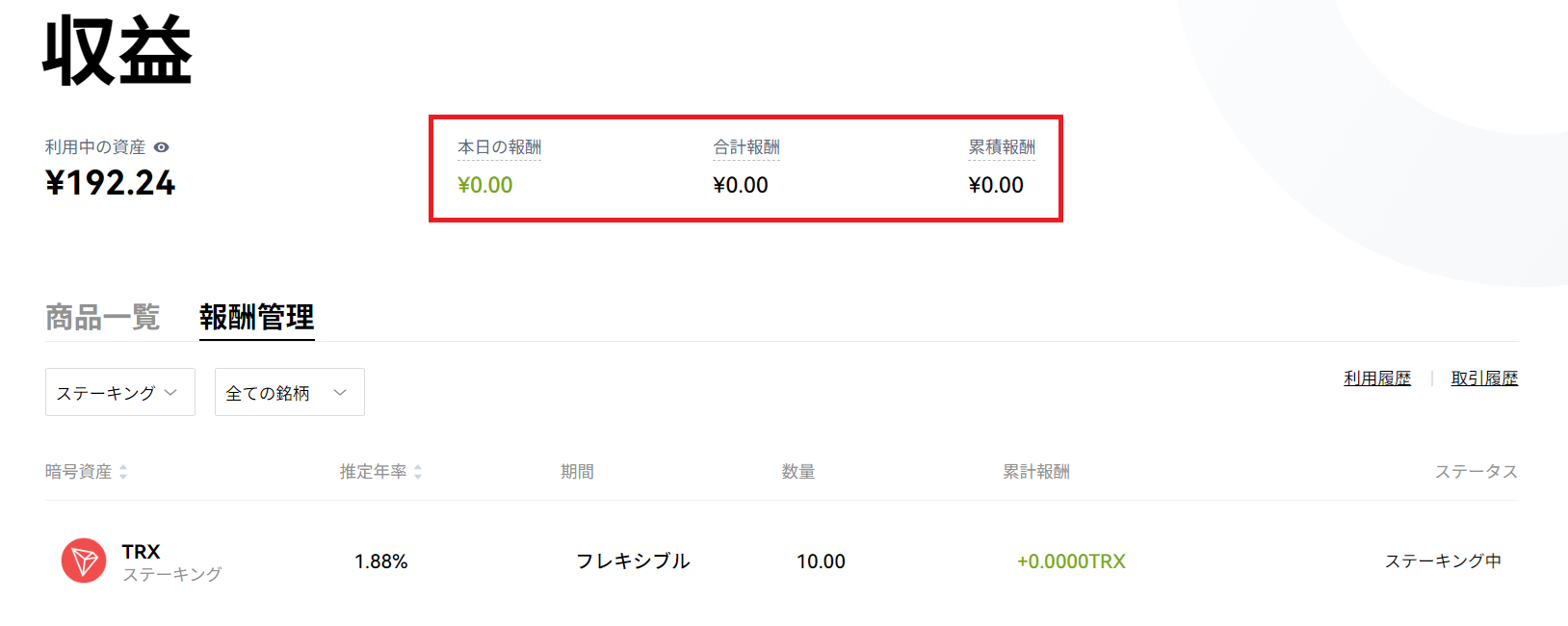Viewport: 1568px width, 626px height.
Task: Sort by 推定年率 column arrows
Action: point(418,472)
